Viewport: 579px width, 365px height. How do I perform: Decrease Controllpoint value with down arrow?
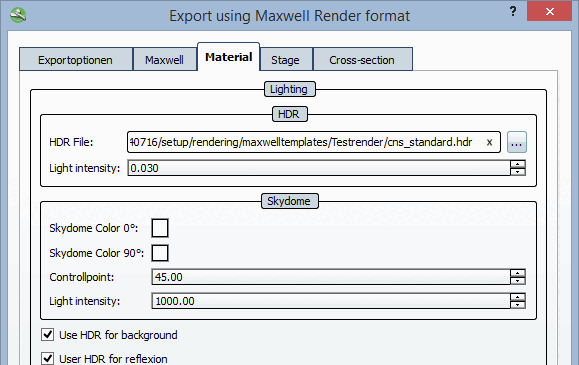pos(518,281)
